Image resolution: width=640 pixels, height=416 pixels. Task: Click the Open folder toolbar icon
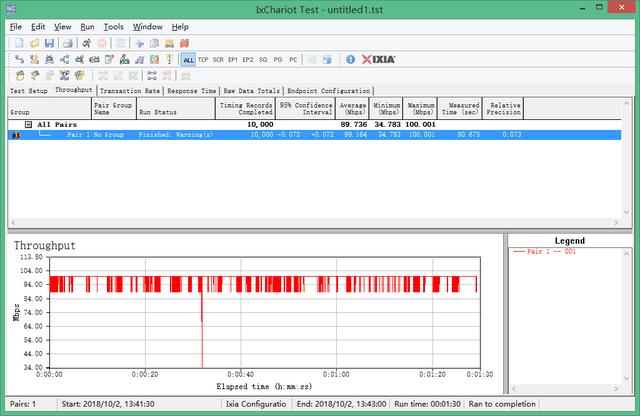pyautogui.click(x=34, y=43)
